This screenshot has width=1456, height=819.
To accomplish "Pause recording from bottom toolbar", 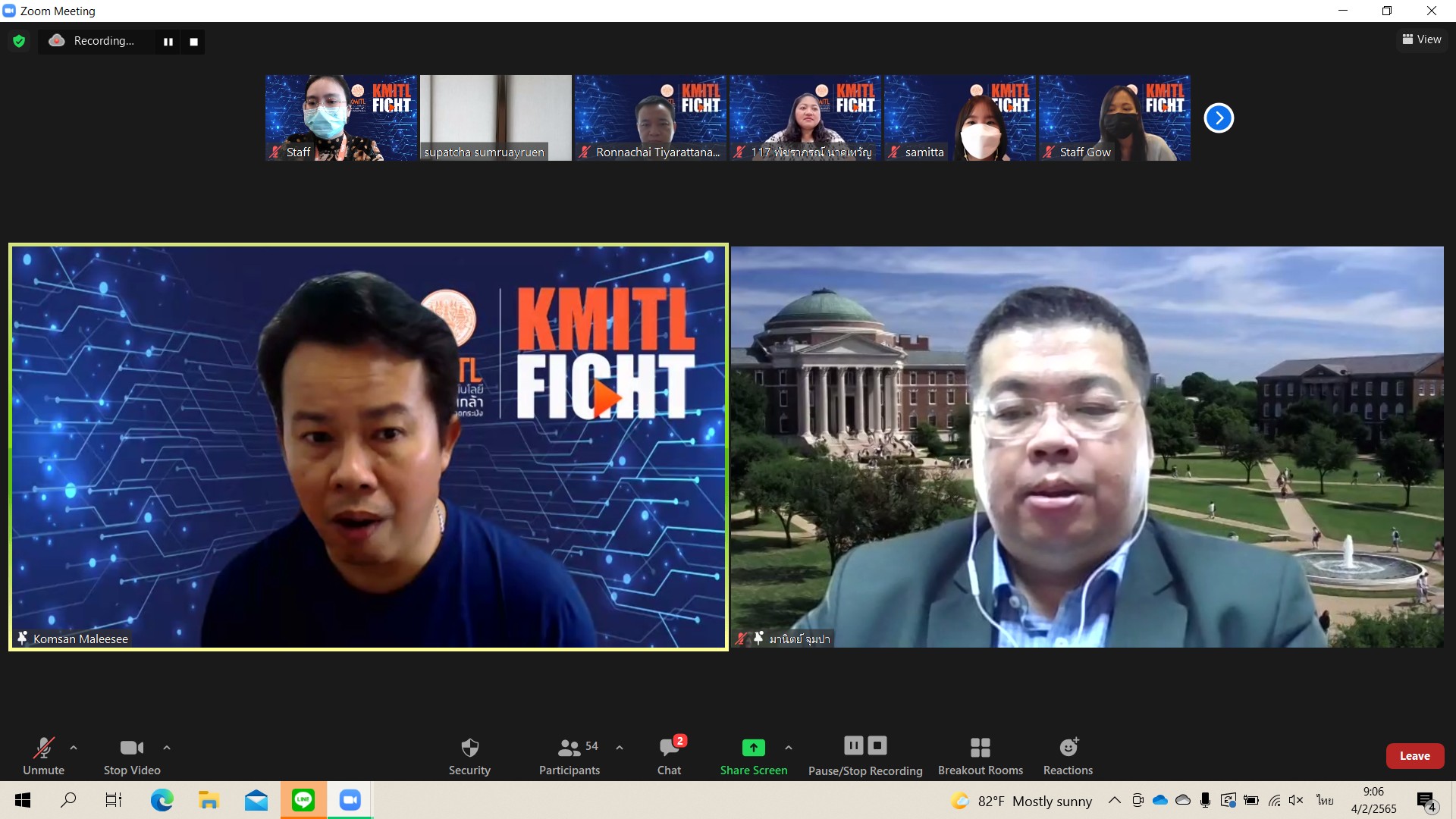I will click(x=854, y=745).
